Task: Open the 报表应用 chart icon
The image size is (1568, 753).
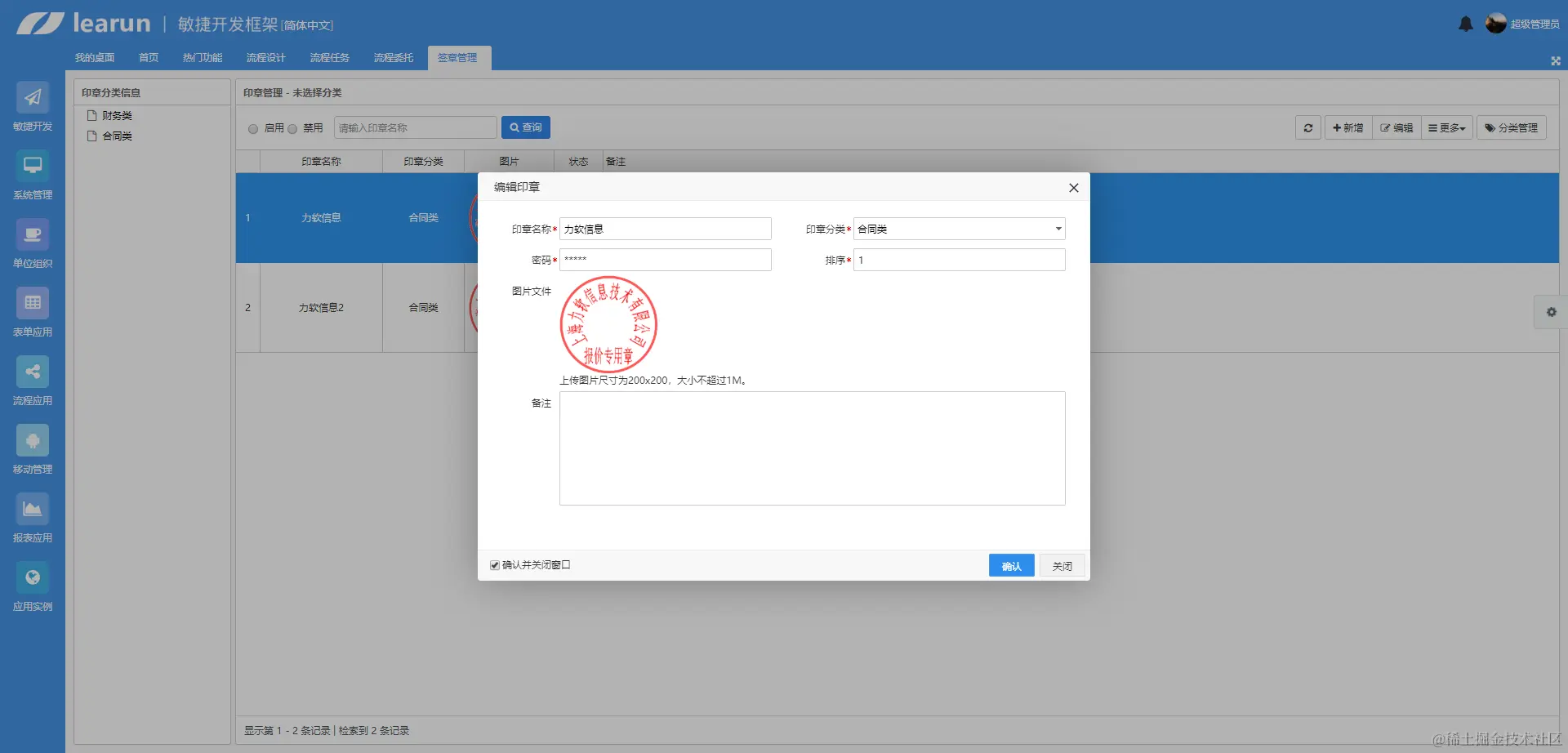Action: click(33, 509)
